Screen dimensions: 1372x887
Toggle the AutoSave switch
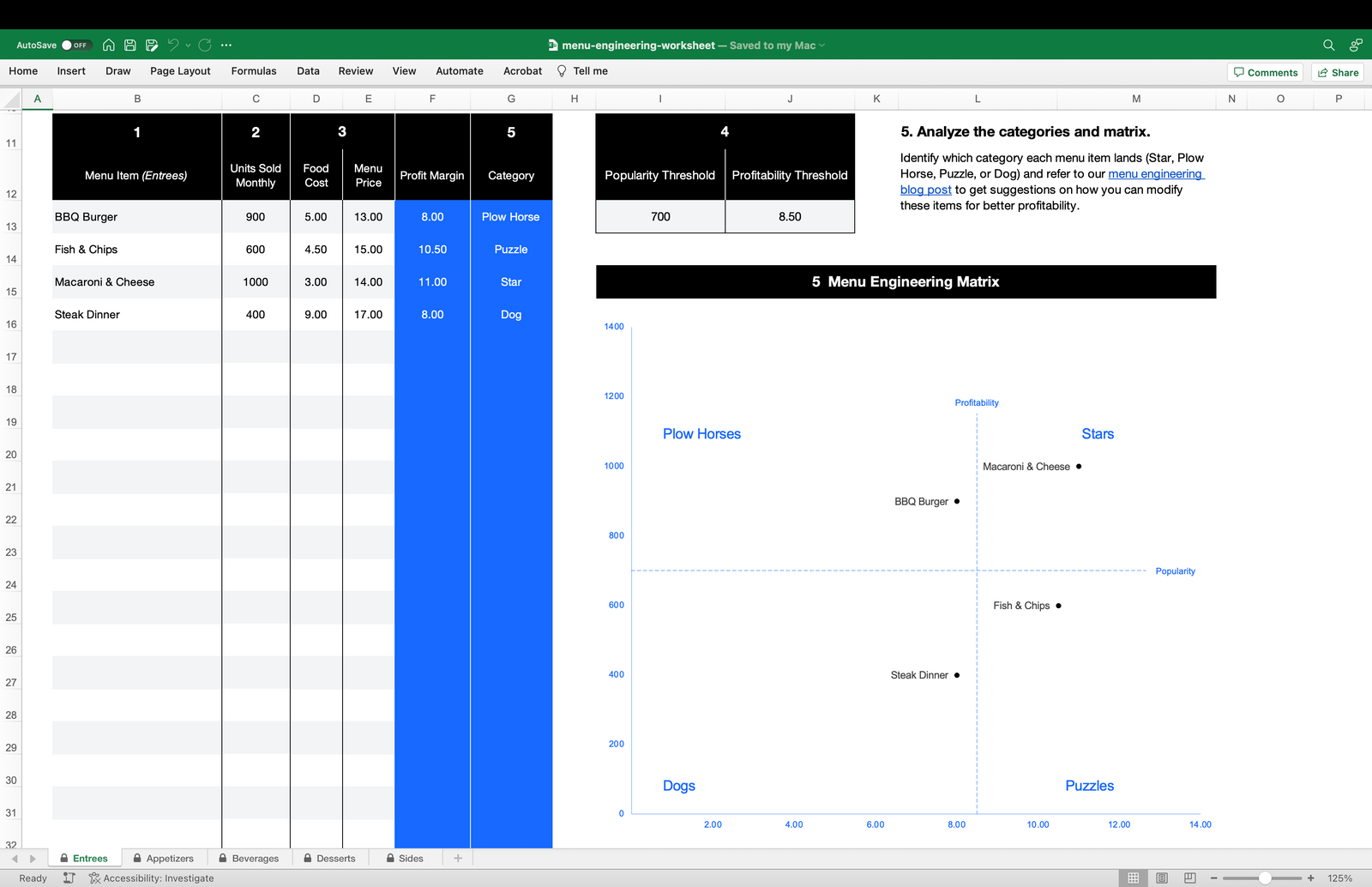click(75, 45)
